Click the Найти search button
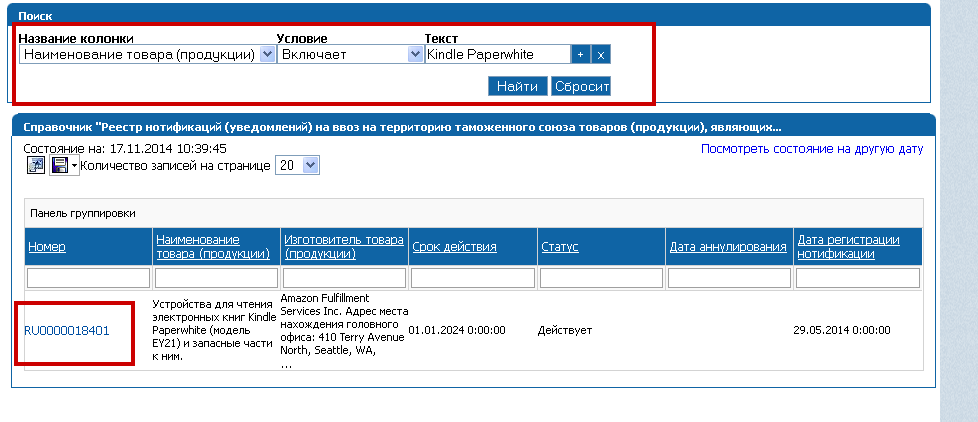 [x=518, y=87]
